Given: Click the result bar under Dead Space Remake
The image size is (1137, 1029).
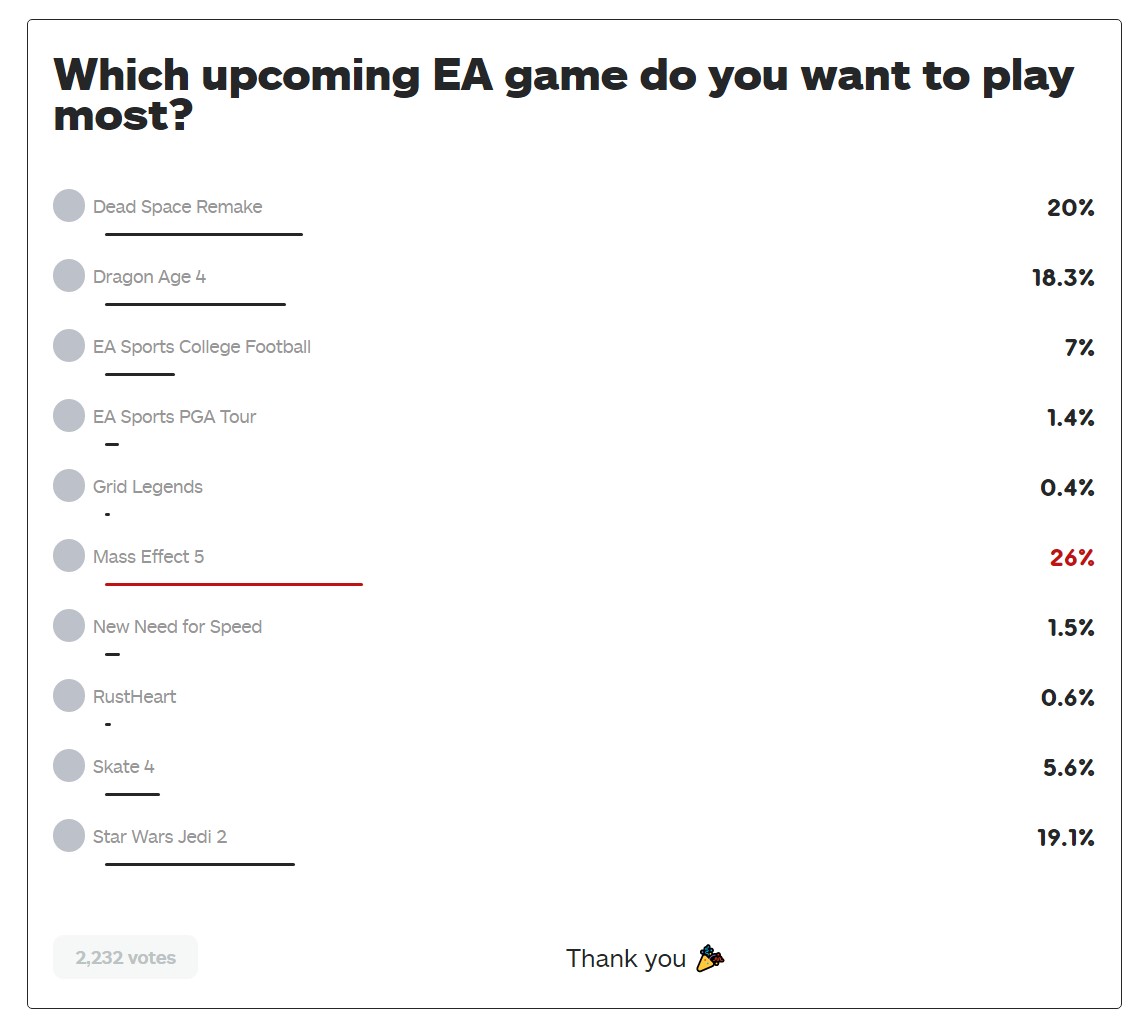Looking at the screenshot, I should click(204, 234).
